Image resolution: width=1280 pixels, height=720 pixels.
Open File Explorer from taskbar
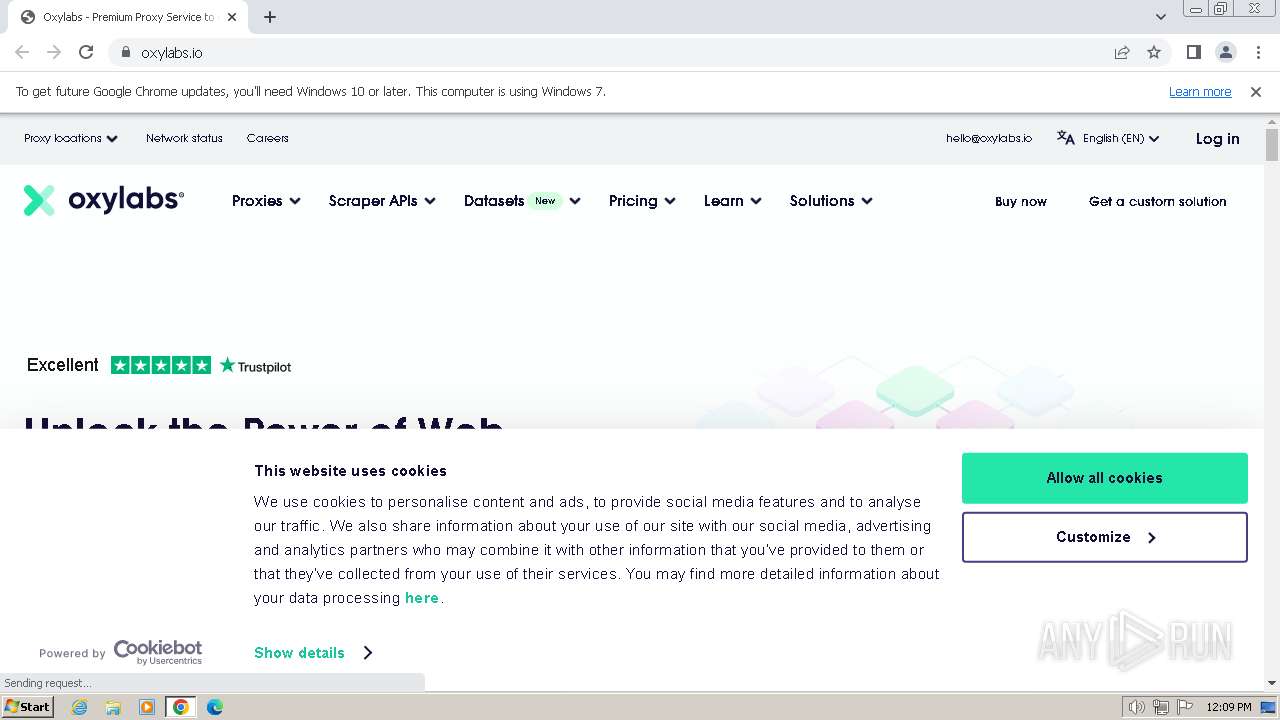pos(113,707)
